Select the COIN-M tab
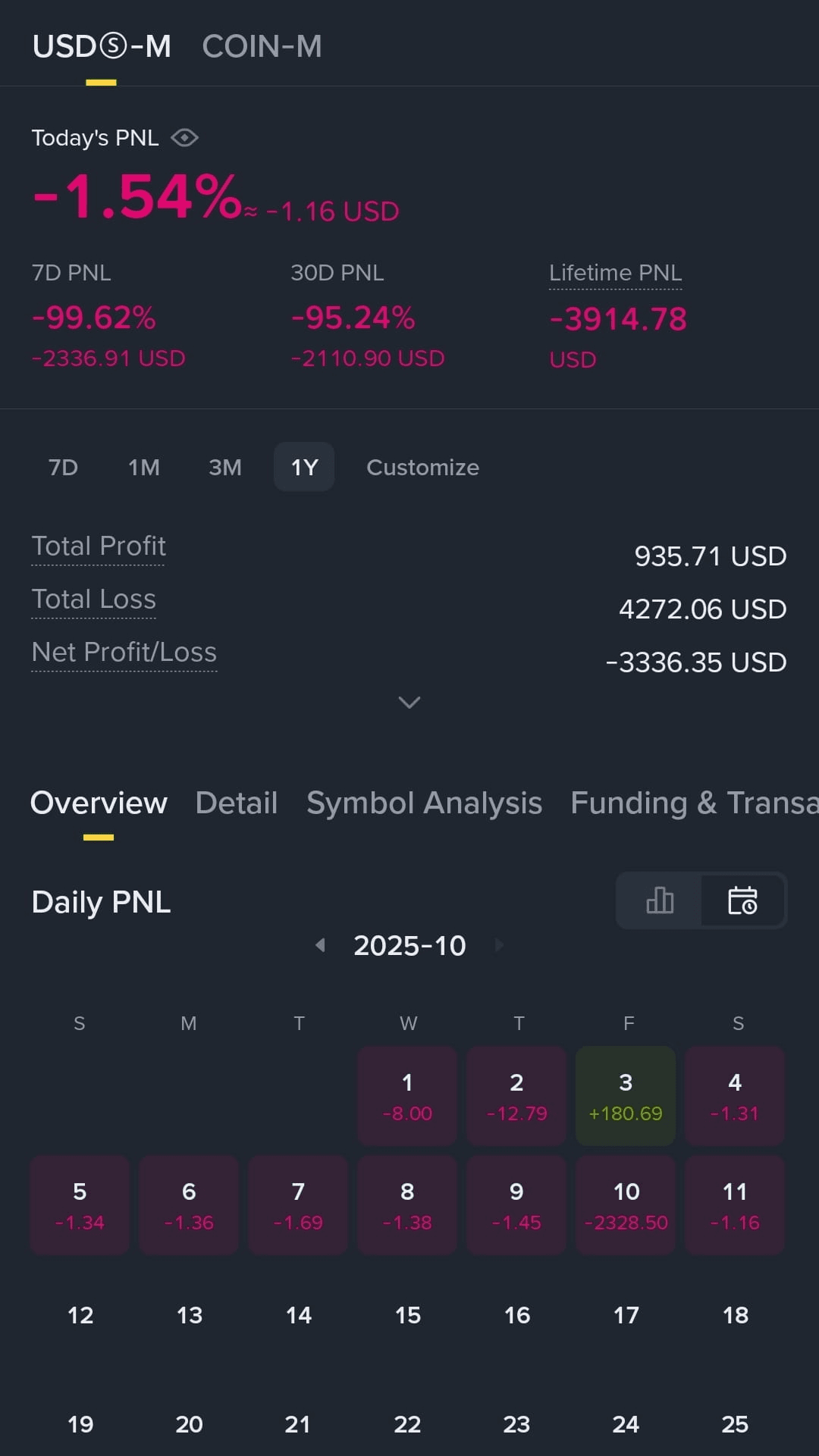 pos(262,46)
